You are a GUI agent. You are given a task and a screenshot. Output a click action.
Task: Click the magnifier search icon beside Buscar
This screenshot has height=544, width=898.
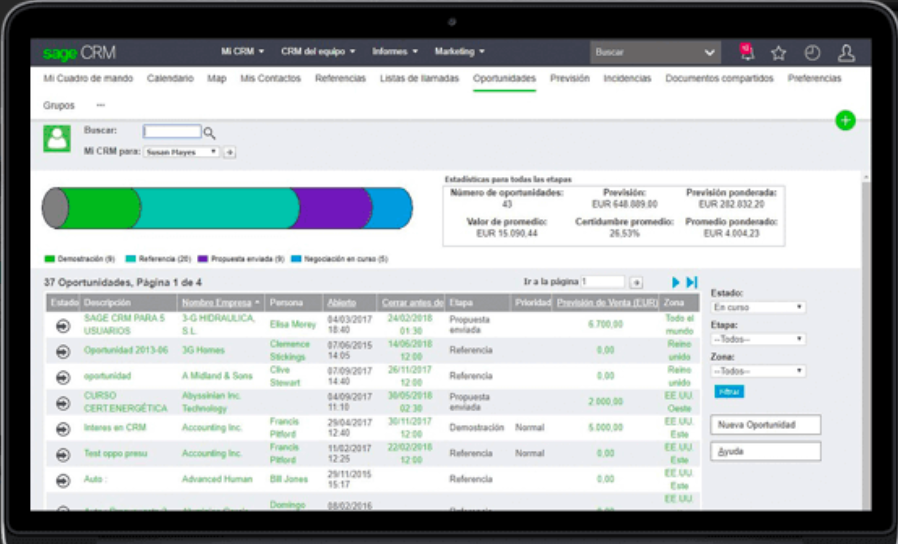tap(210, 133)
